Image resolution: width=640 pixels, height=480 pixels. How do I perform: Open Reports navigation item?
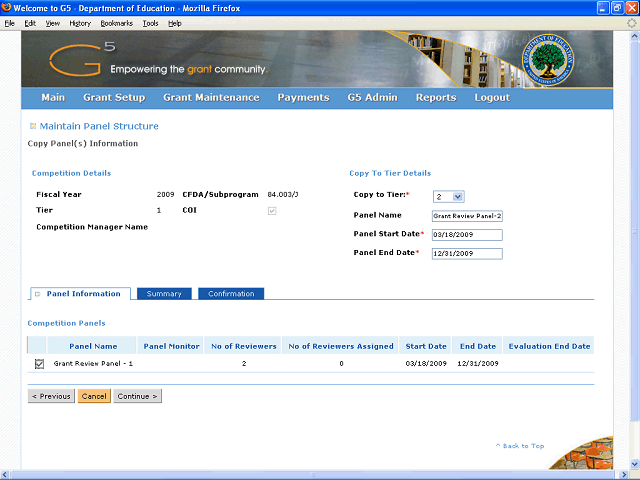(436, 98)
